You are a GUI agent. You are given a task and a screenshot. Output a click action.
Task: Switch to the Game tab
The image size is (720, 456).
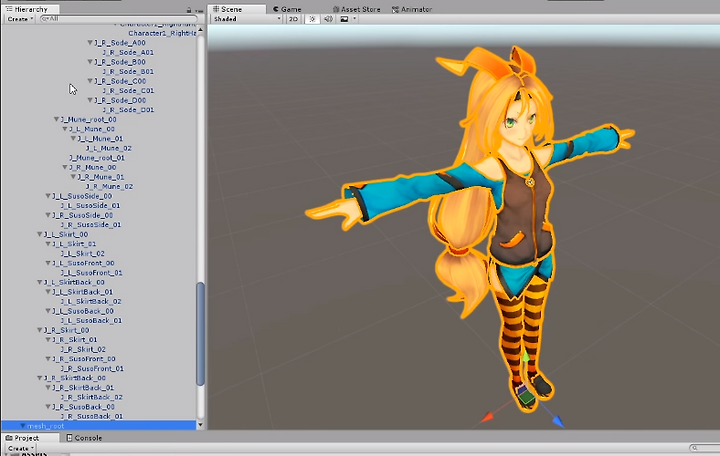pos(287,9)
